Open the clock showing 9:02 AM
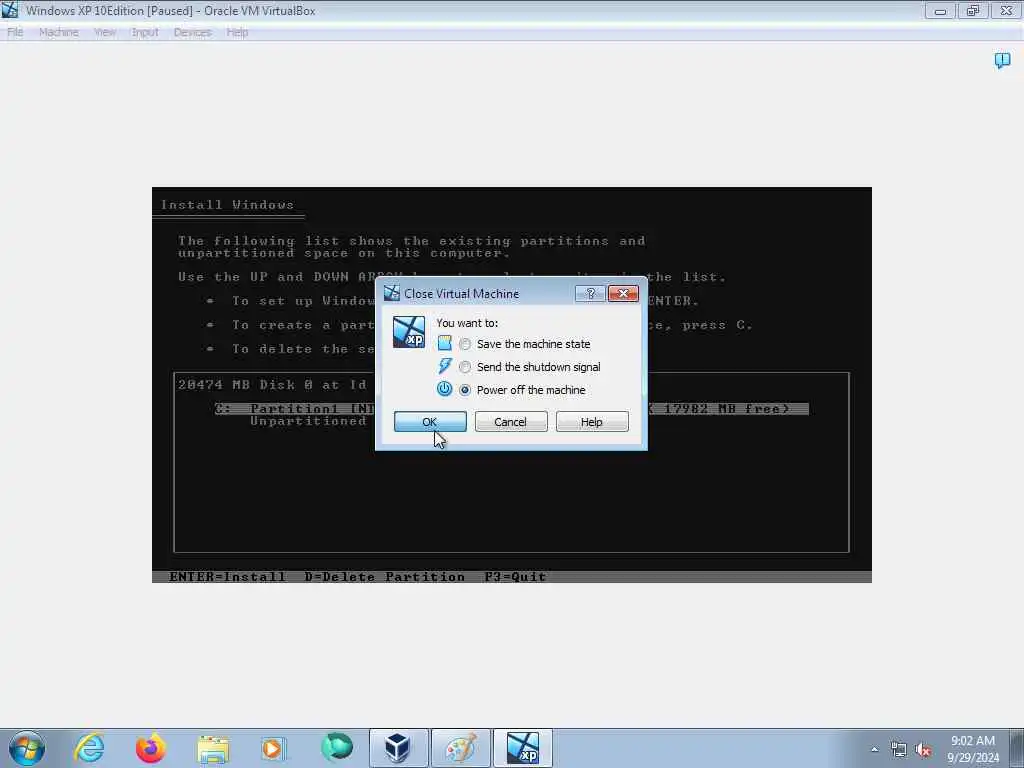Viewport: 1024px width, 768px height. (973, 749)
